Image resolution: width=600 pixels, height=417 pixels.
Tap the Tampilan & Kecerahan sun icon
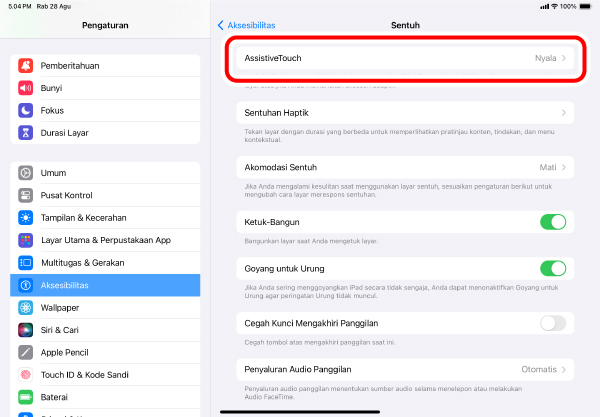pos(26,218)
